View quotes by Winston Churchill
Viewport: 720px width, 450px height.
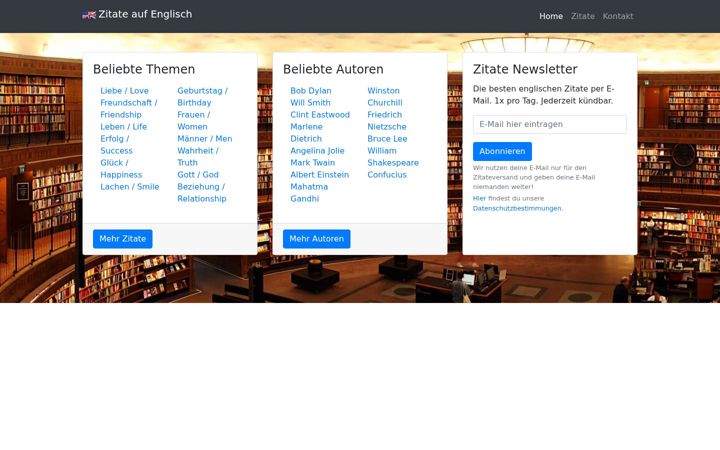click(x=385, y=97)
